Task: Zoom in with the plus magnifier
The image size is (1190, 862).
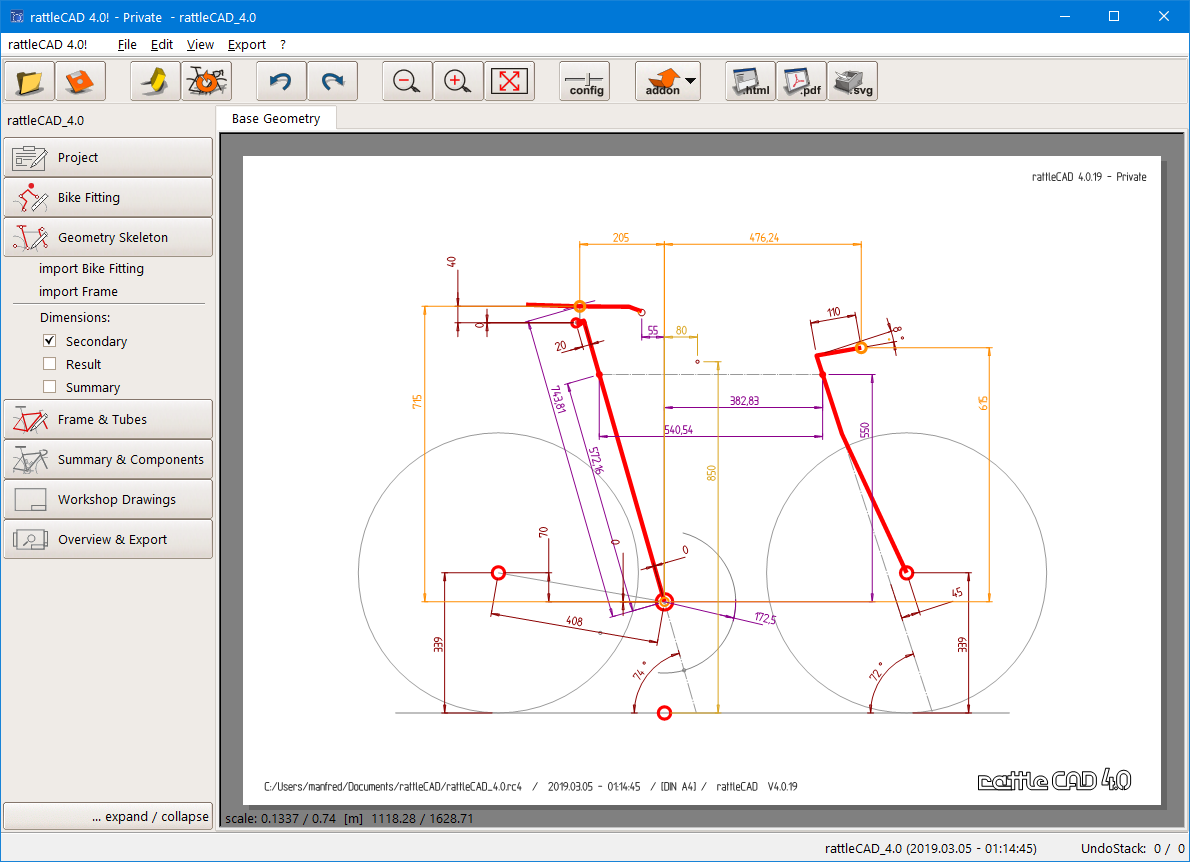Action: pos(458,81)
